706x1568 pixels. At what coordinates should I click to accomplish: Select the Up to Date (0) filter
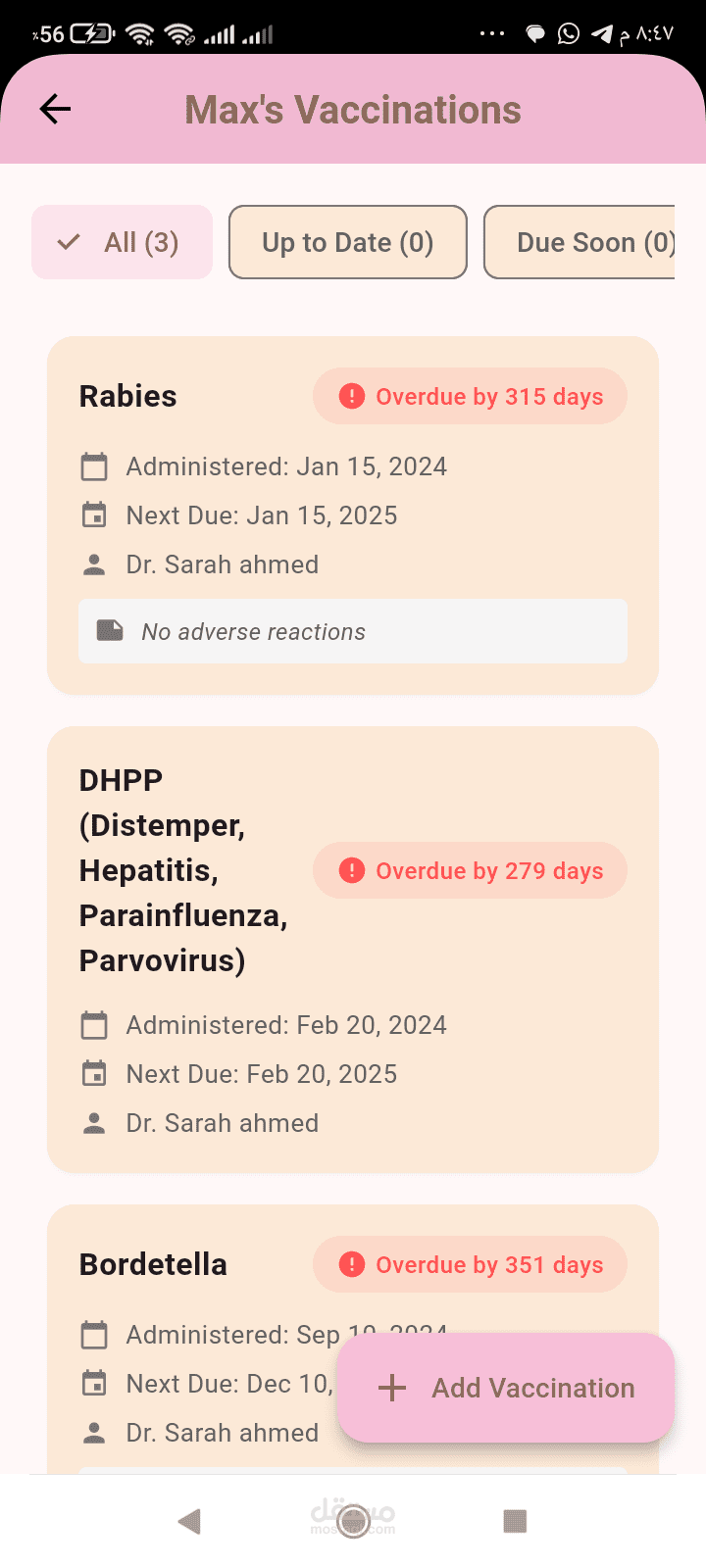(x=347, y=242)
